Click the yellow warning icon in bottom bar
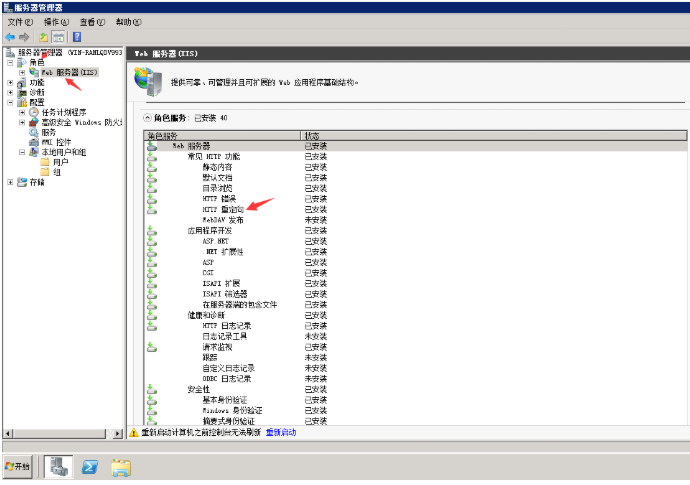 (134, 433)
